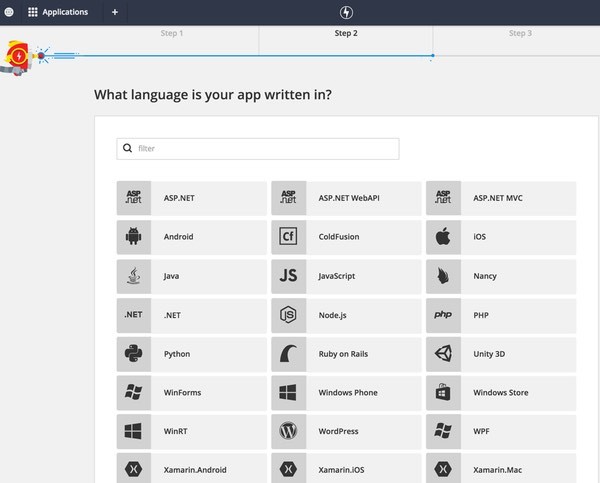Pick the WPF label
This screenshot has width=600, height=483.
(x=481, y=431)
